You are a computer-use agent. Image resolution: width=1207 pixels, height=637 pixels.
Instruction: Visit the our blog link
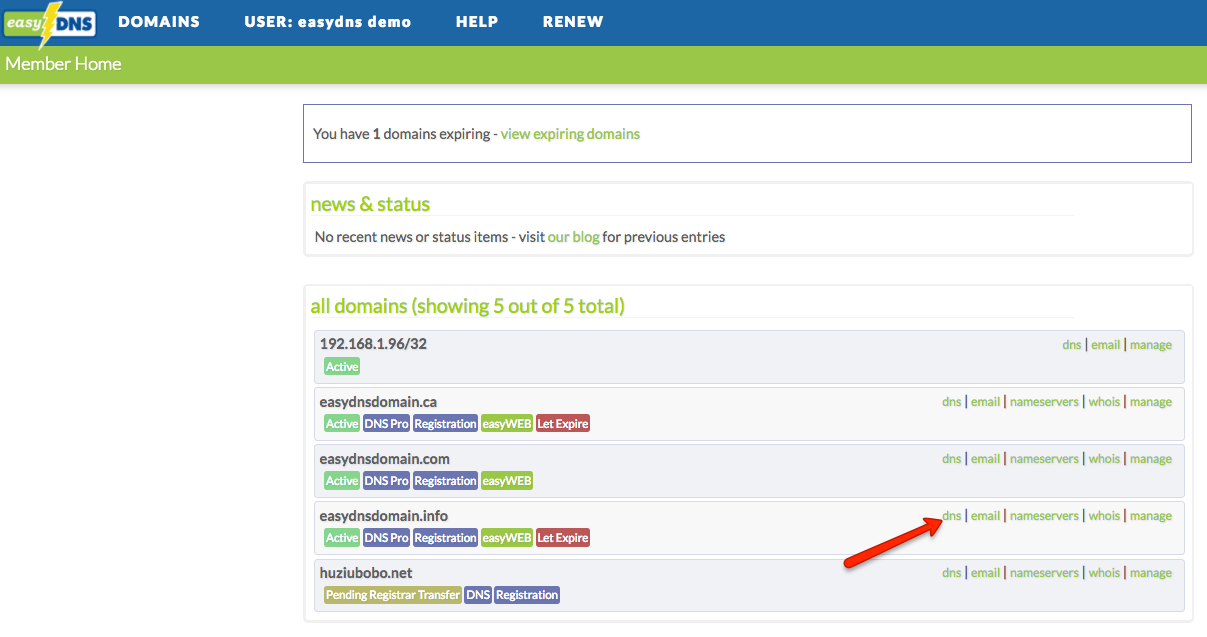(x=573, y=237)
